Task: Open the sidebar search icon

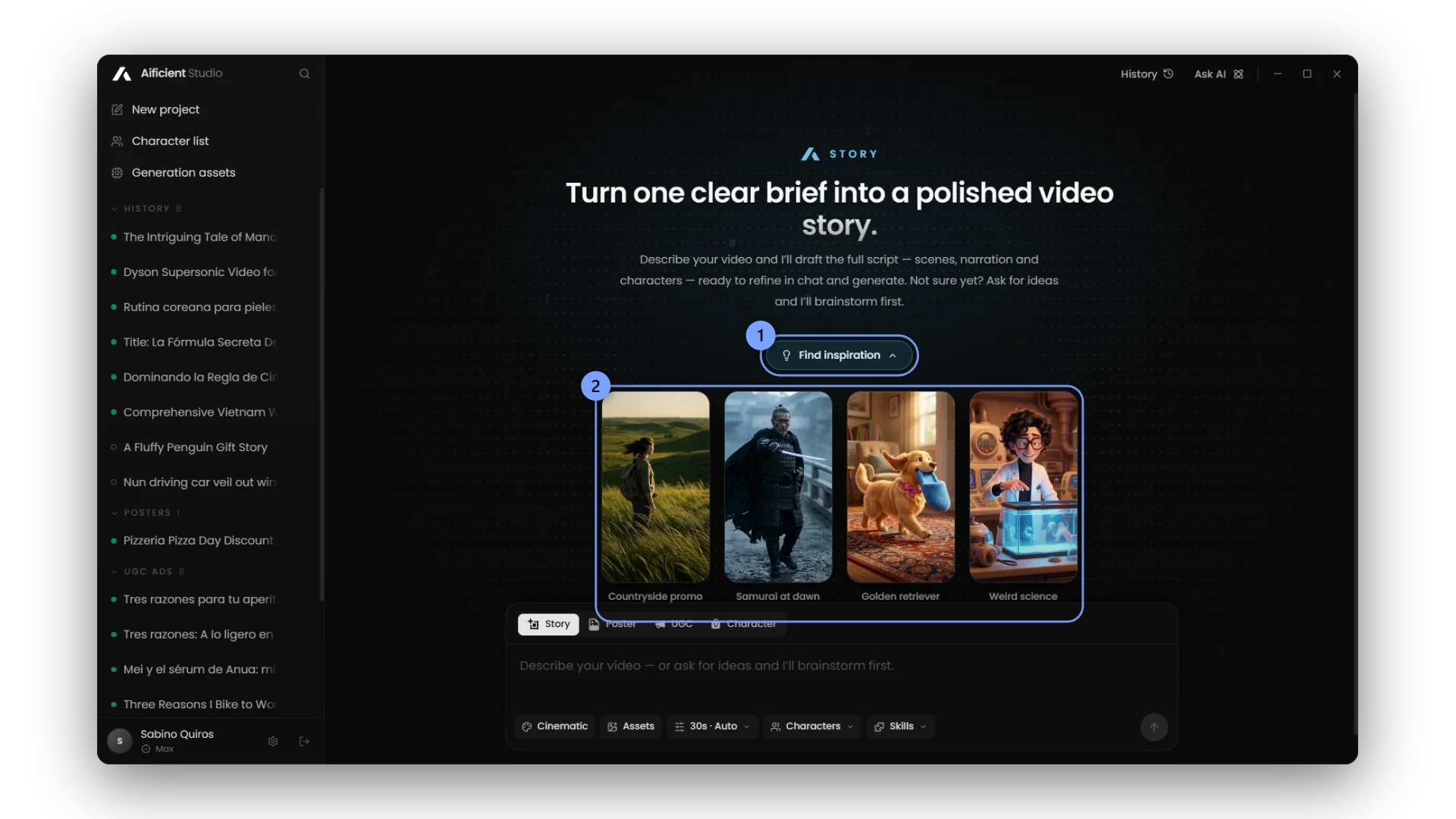Action: pyautogui.click(x=304, y=74)
